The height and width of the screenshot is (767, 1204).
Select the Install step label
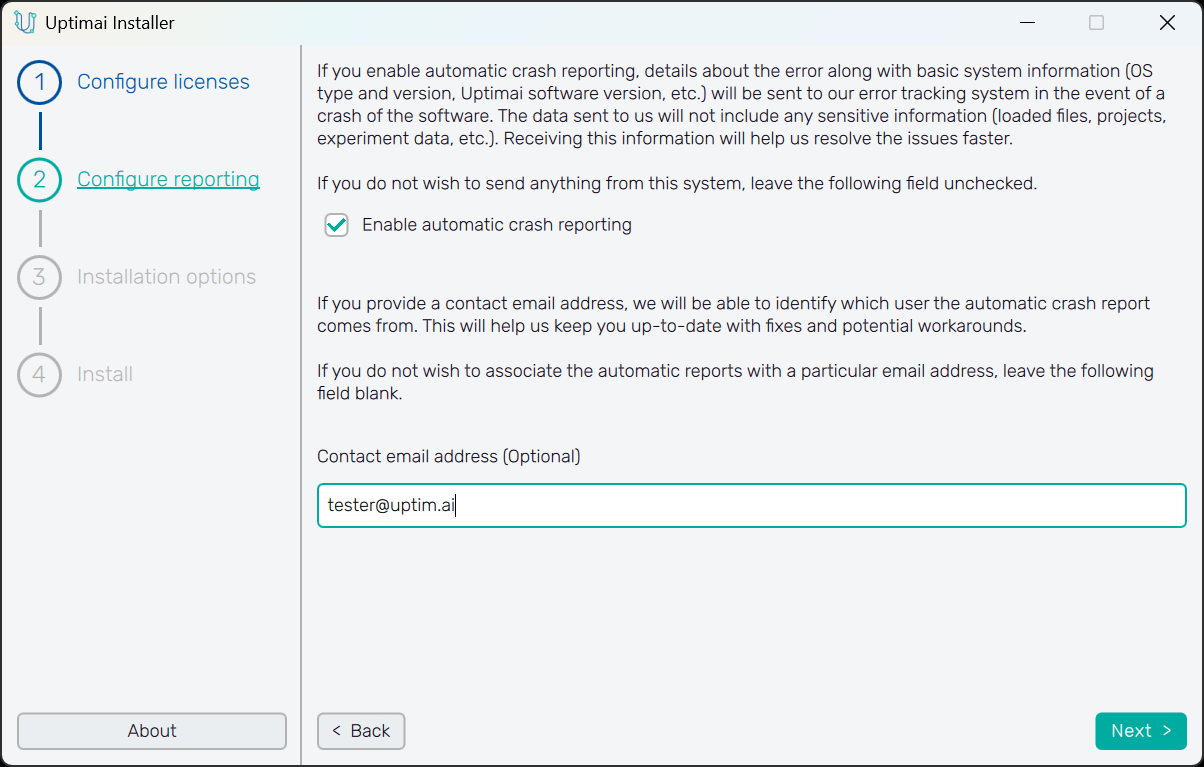[x=105, y=374]
